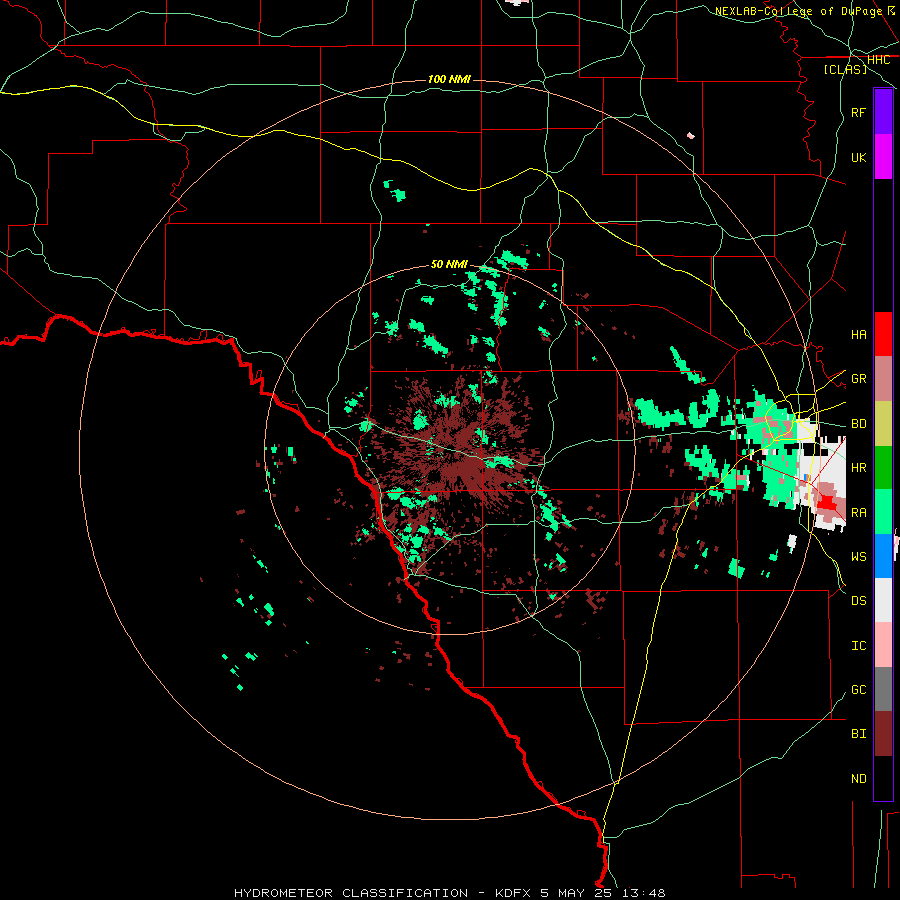This screenshot has width=900, height=900.
Task: Click the yellow BD legend color swatch
Action: [883, 424]
